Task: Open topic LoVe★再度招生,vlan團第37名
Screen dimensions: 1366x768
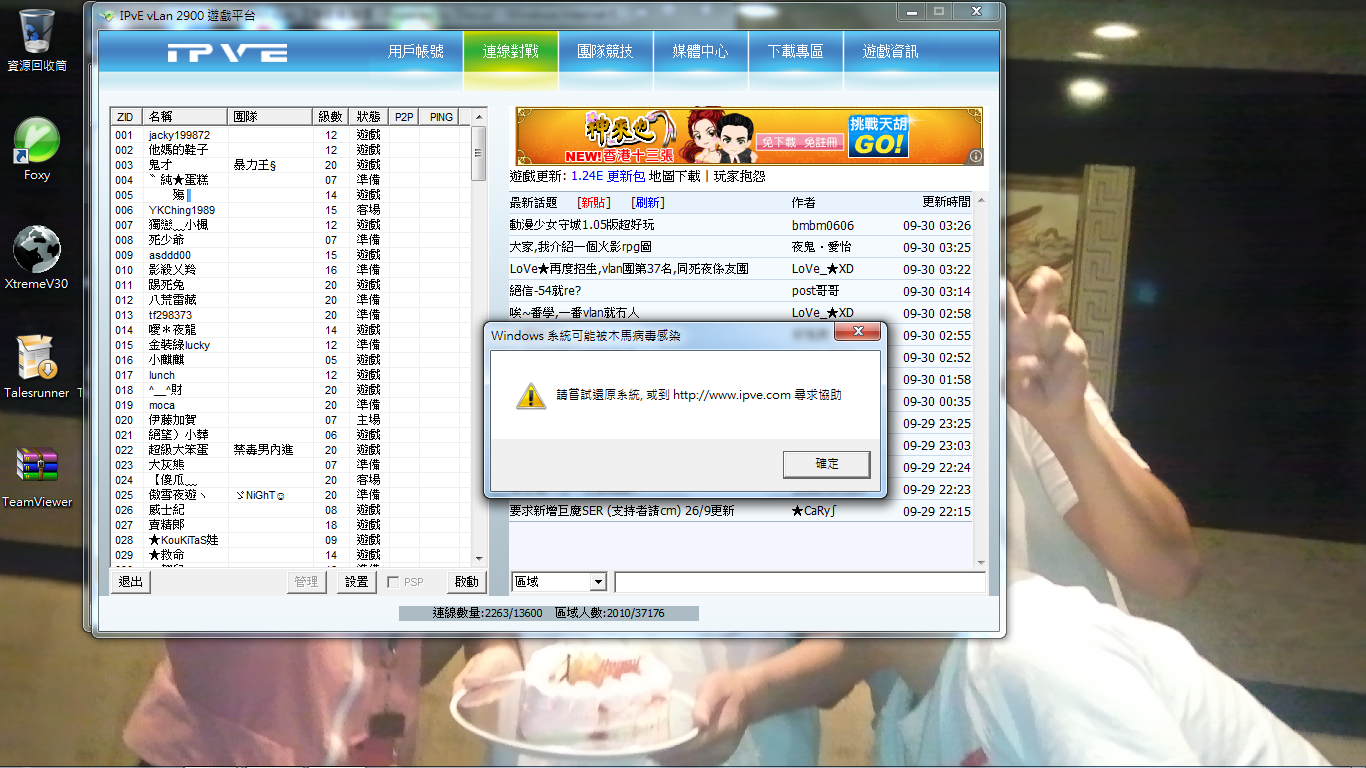Action: (x=629, y=269)
